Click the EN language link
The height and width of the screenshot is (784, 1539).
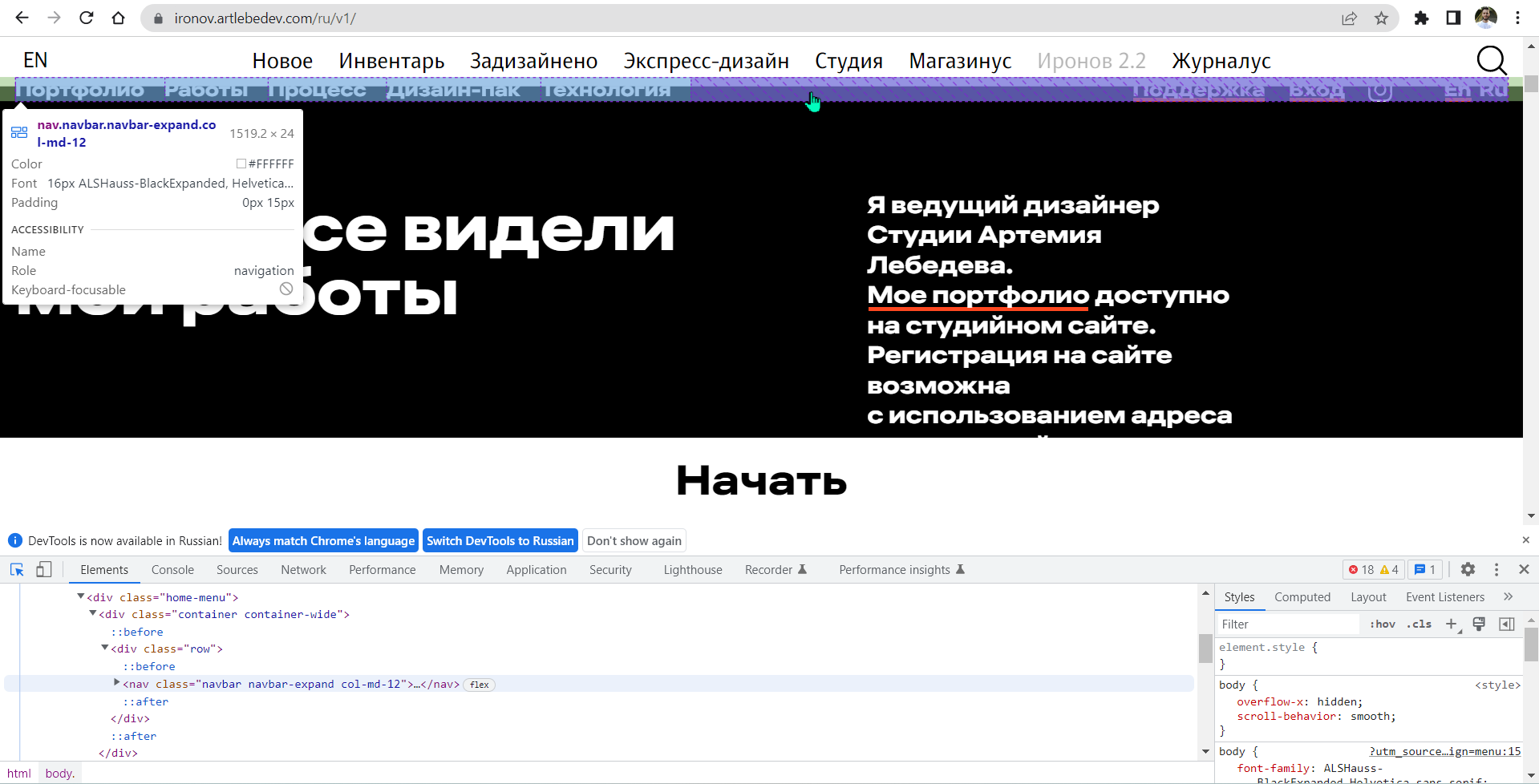point(35,60)
